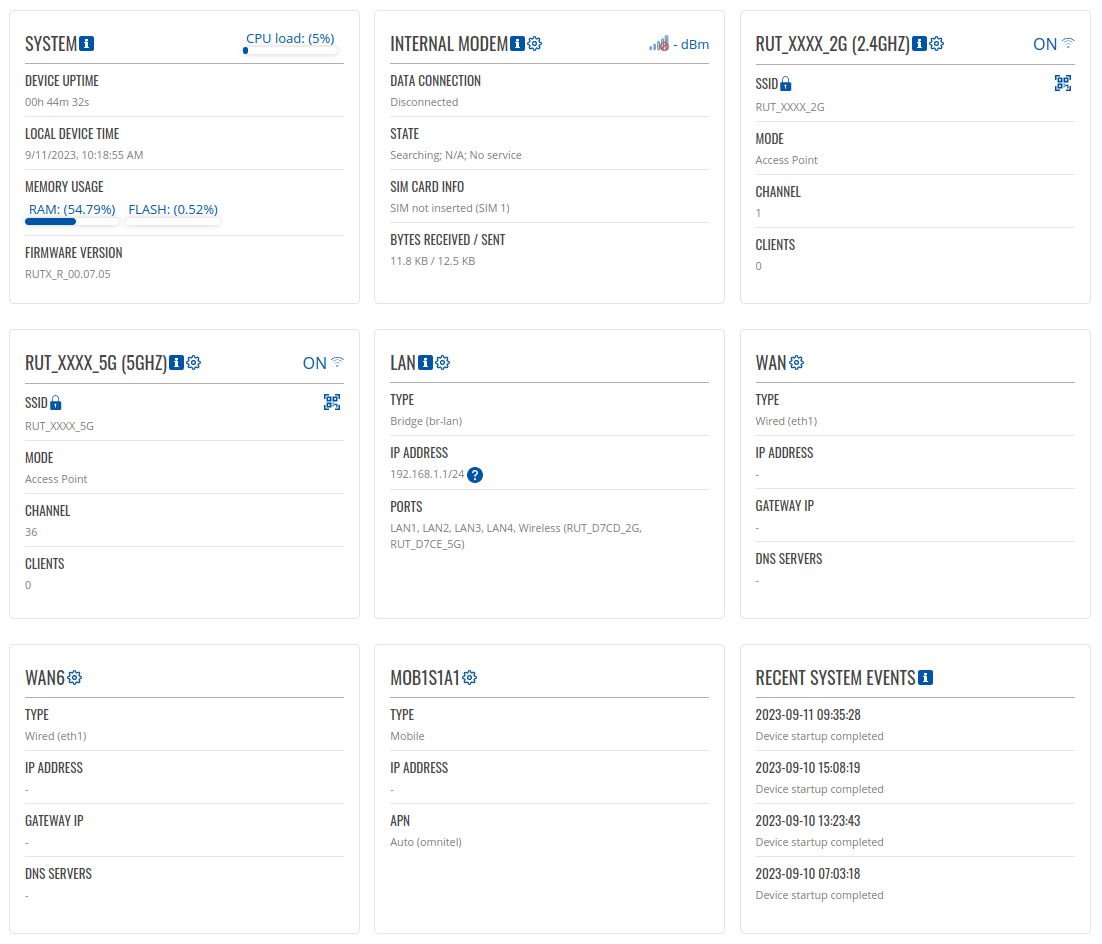Click the System info icon
The image size is (1102, 944).
click(87, 44)
